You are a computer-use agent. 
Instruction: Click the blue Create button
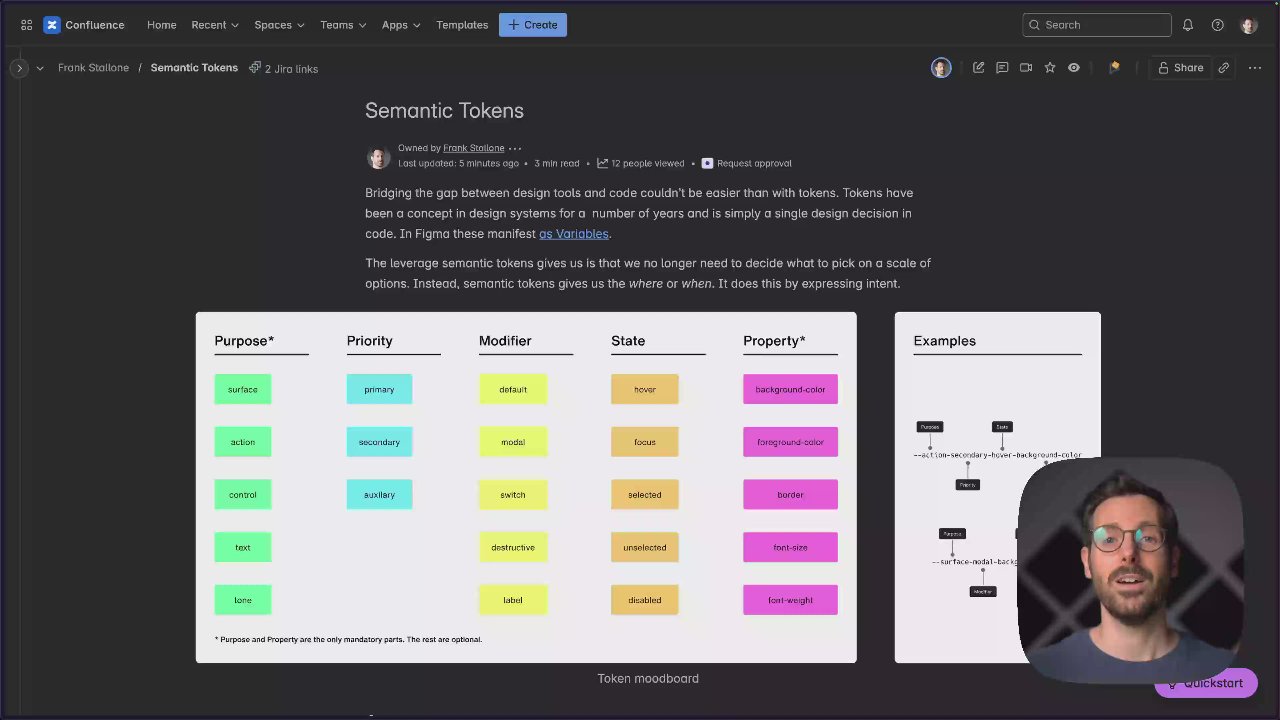click(x=533, y=25)
